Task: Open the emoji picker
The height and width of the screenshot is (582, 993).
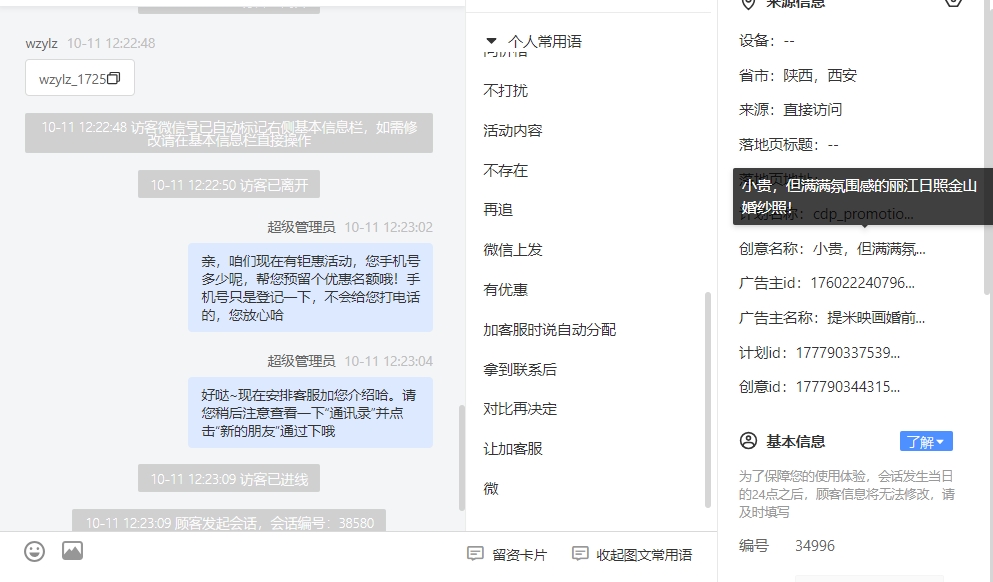Action: point(34,552)
